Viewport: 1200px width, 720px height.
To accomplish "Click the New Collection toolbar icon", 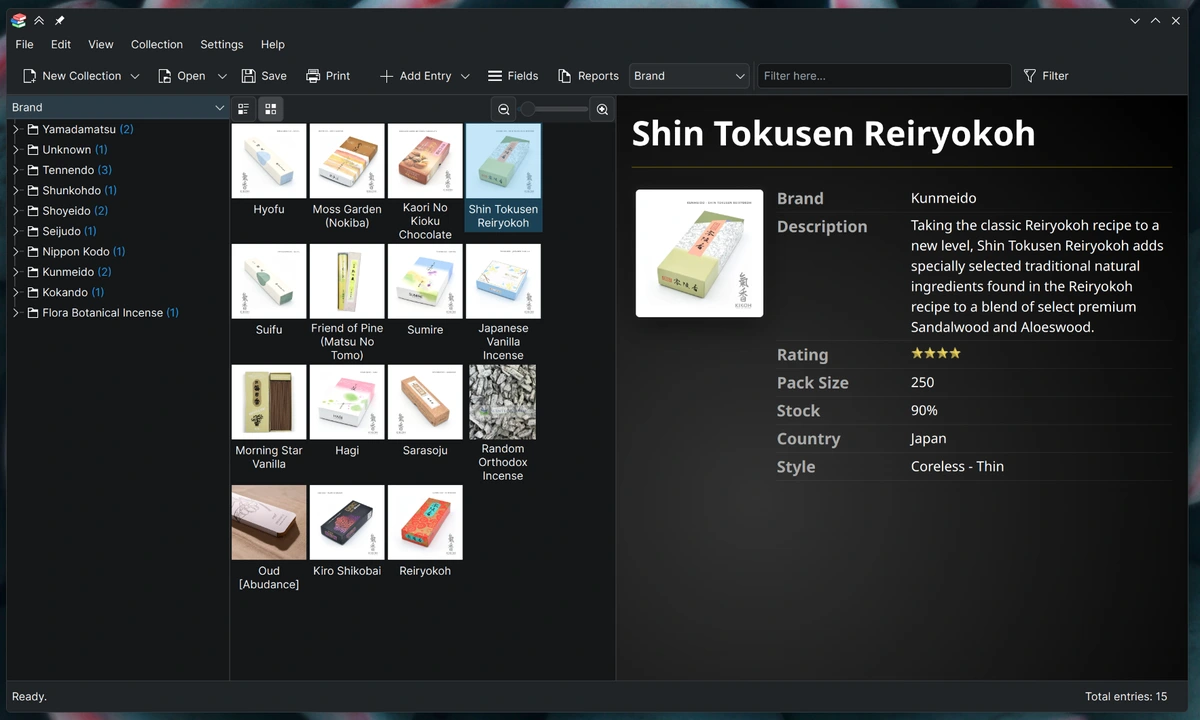I will pos(30,76).
